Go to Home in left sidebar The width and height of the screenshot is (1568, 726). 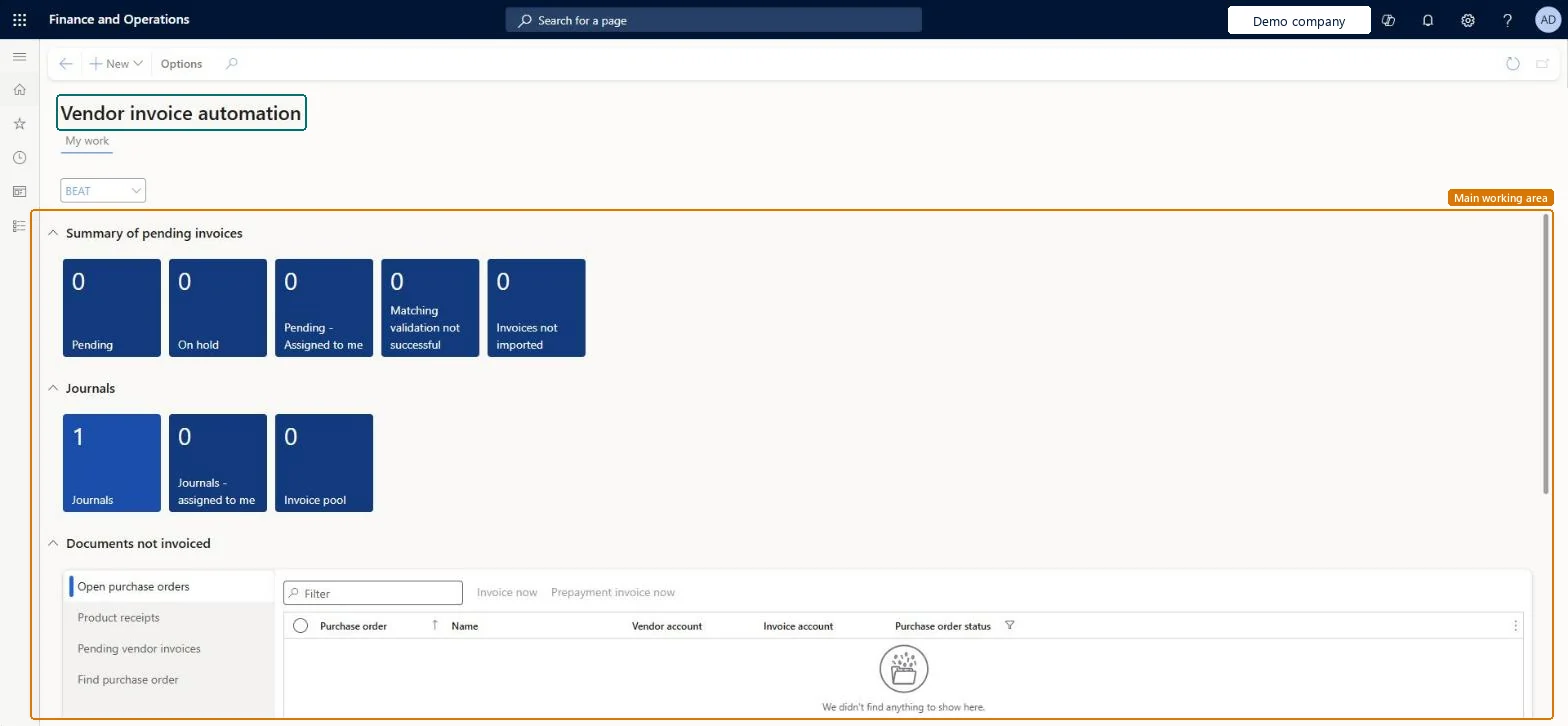pos(19,90)
